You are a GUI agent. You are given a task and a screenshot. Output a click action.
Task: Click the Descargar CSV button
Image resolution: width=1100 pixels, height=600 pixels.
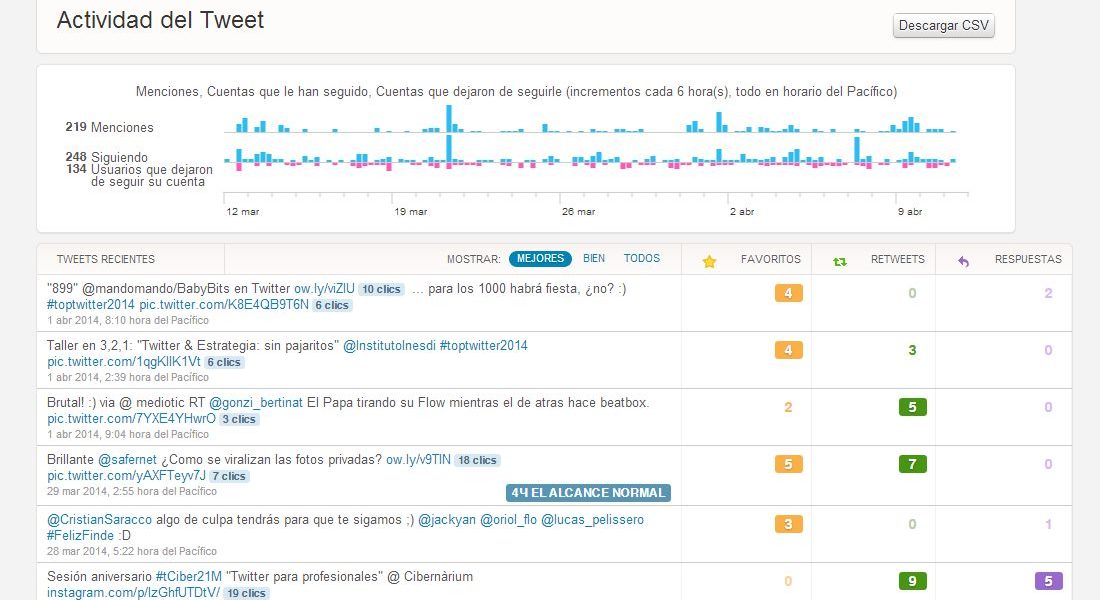point(943,26)
